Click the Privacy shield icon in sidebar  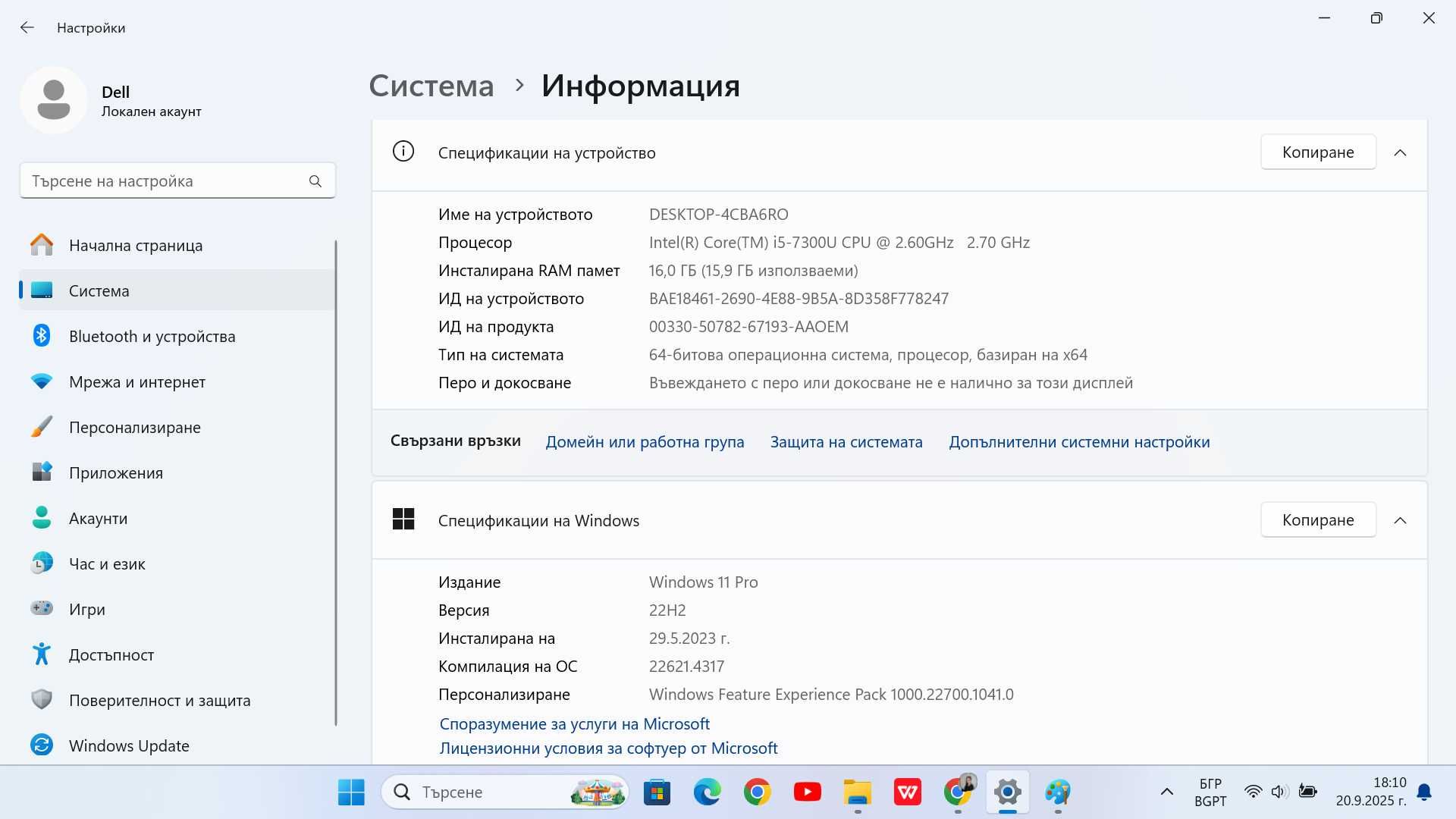tap(42, 700)
